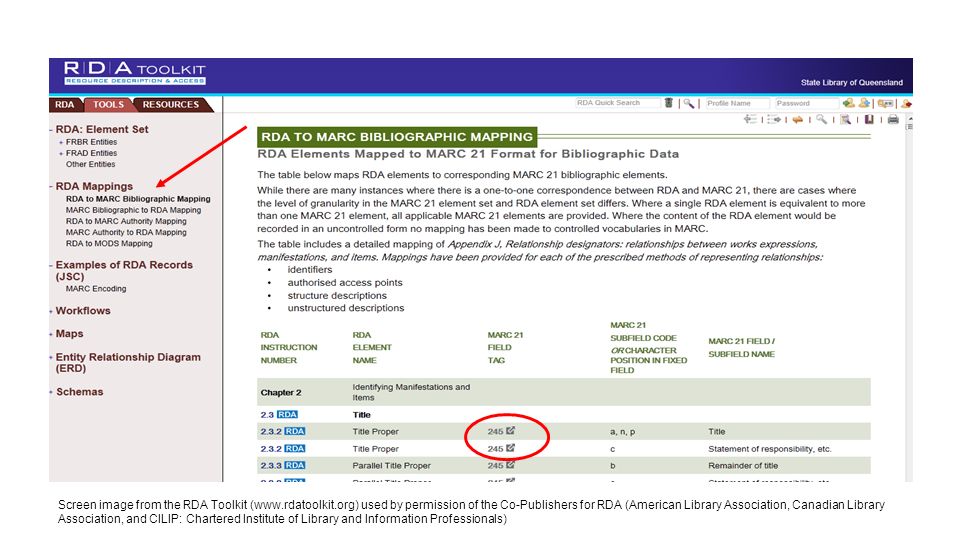Click the State Library of Queensland text
Image resolution: width=960 pixels, height=540 pixels.
[852, 83]
